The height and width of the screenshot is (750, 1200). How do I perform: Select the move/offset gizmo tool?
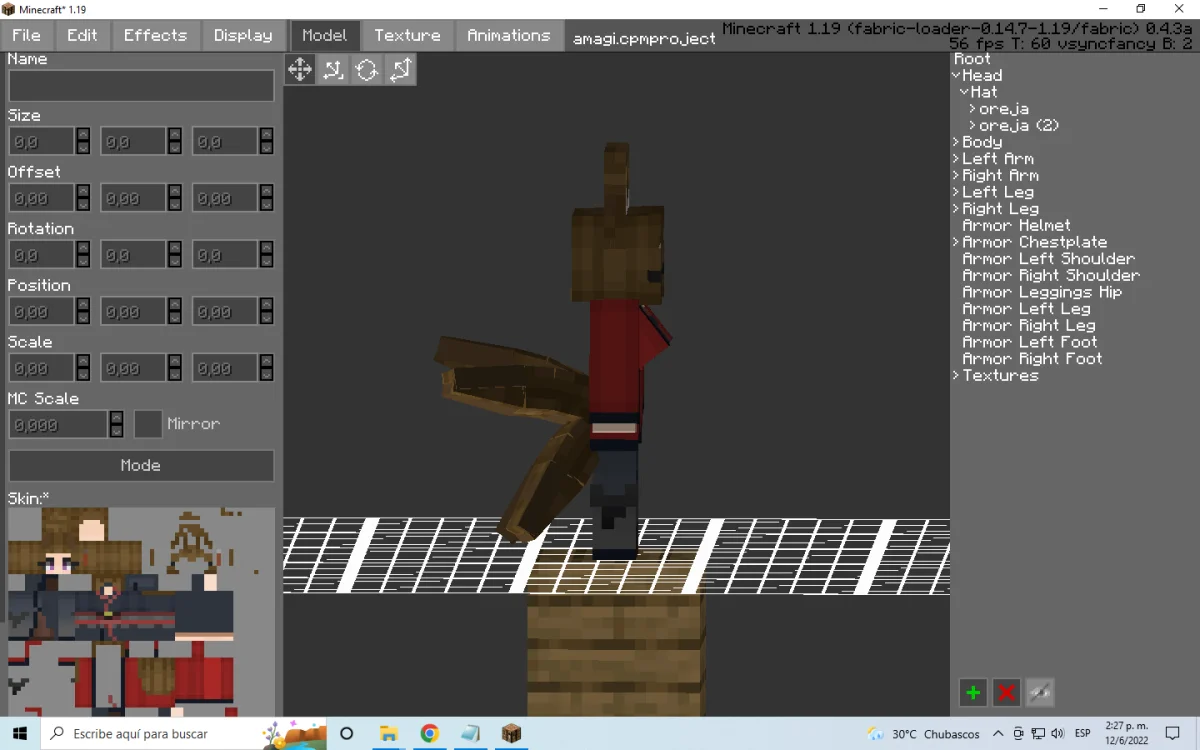click(x=300, y=69)
